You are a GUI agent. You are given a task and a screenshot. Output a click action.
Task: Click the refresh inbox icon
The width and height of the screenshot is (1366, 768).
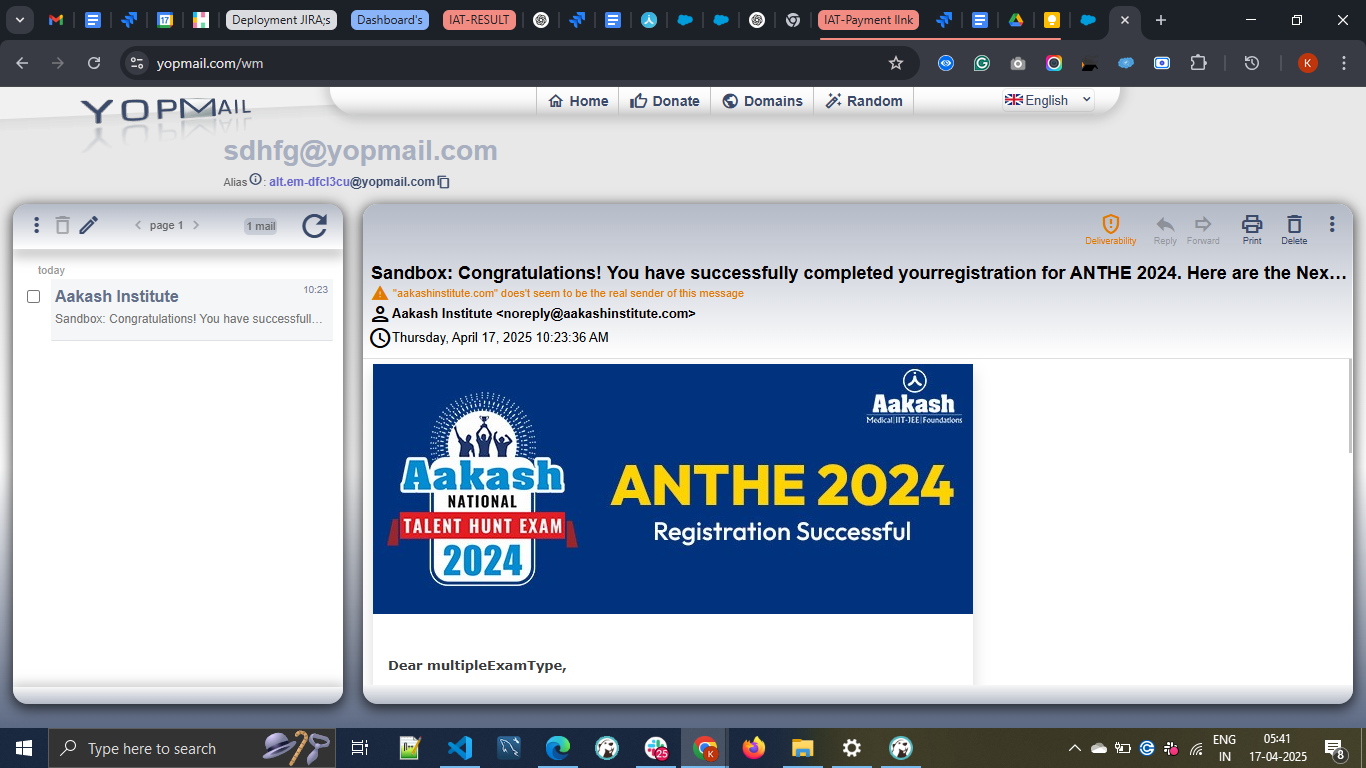tap(314, 226)
